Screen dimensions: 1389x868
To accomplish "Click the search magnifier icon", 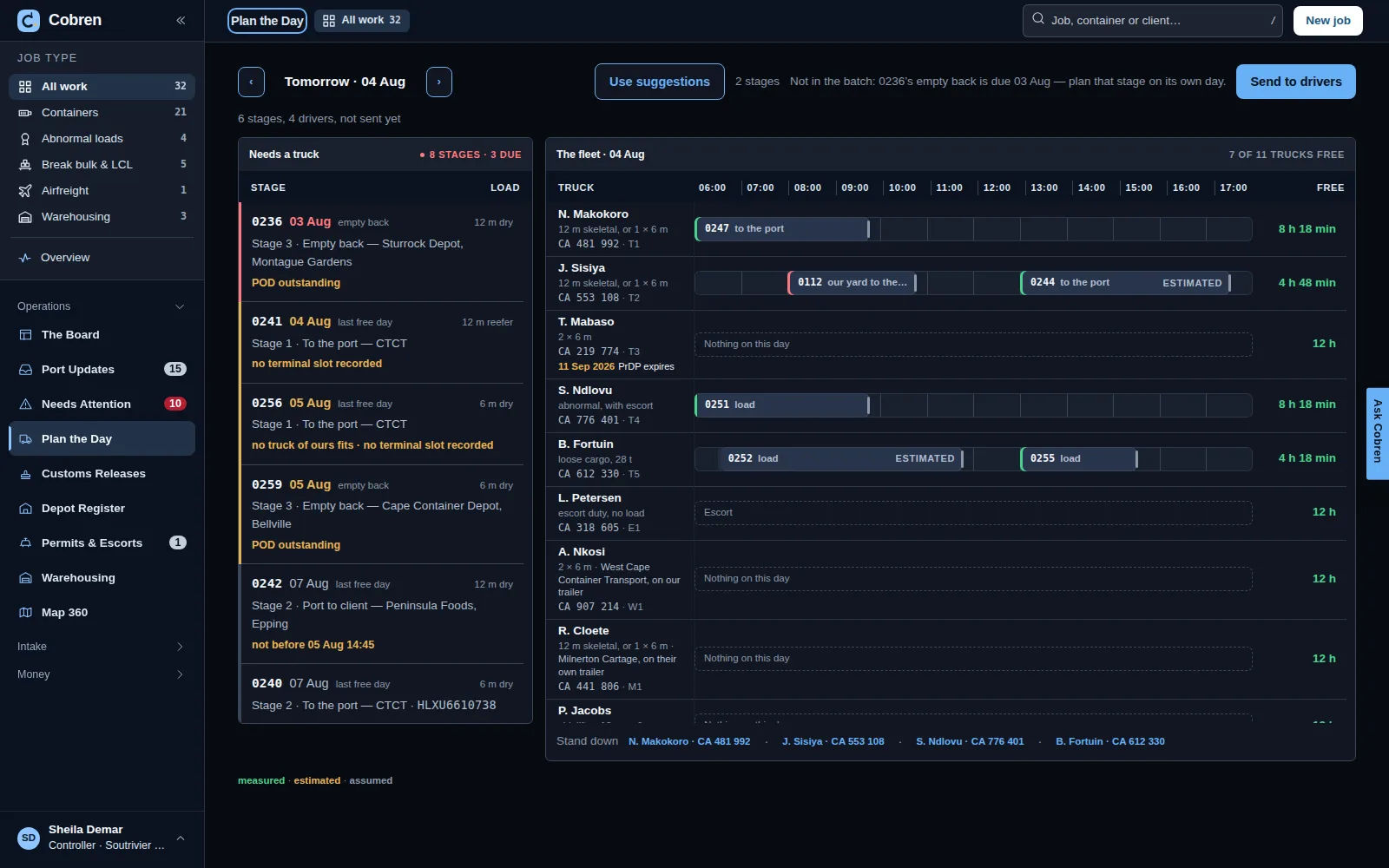I will point(1038,19).
